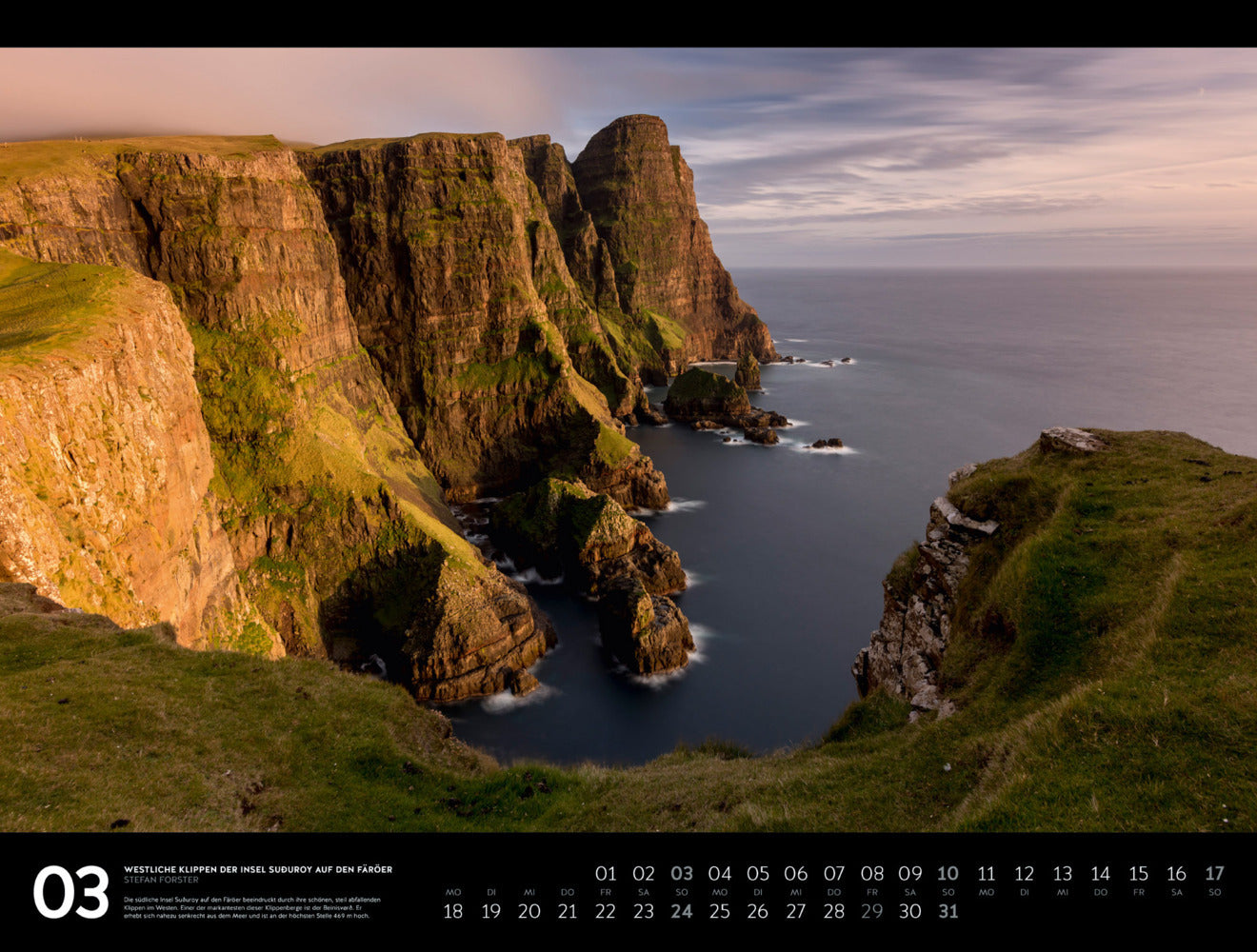This screenshot has width=1257, height=952.
Task: Select bold Sunday date 03 in date row
Action: click(x=682, y=873)
